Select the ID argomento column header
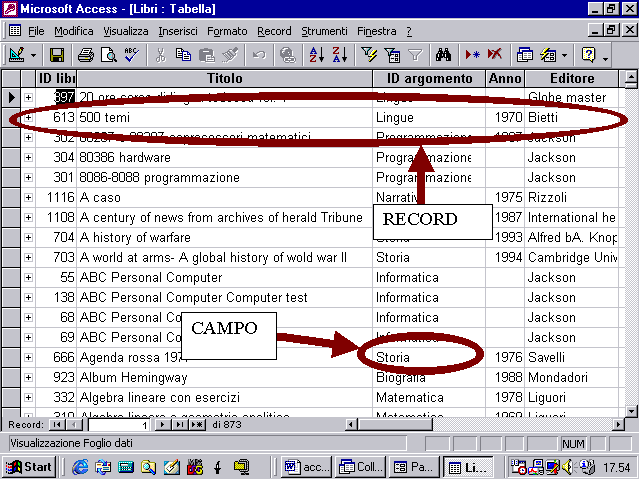Viewport: 639px width, 479px height. (x=429, y=78)
